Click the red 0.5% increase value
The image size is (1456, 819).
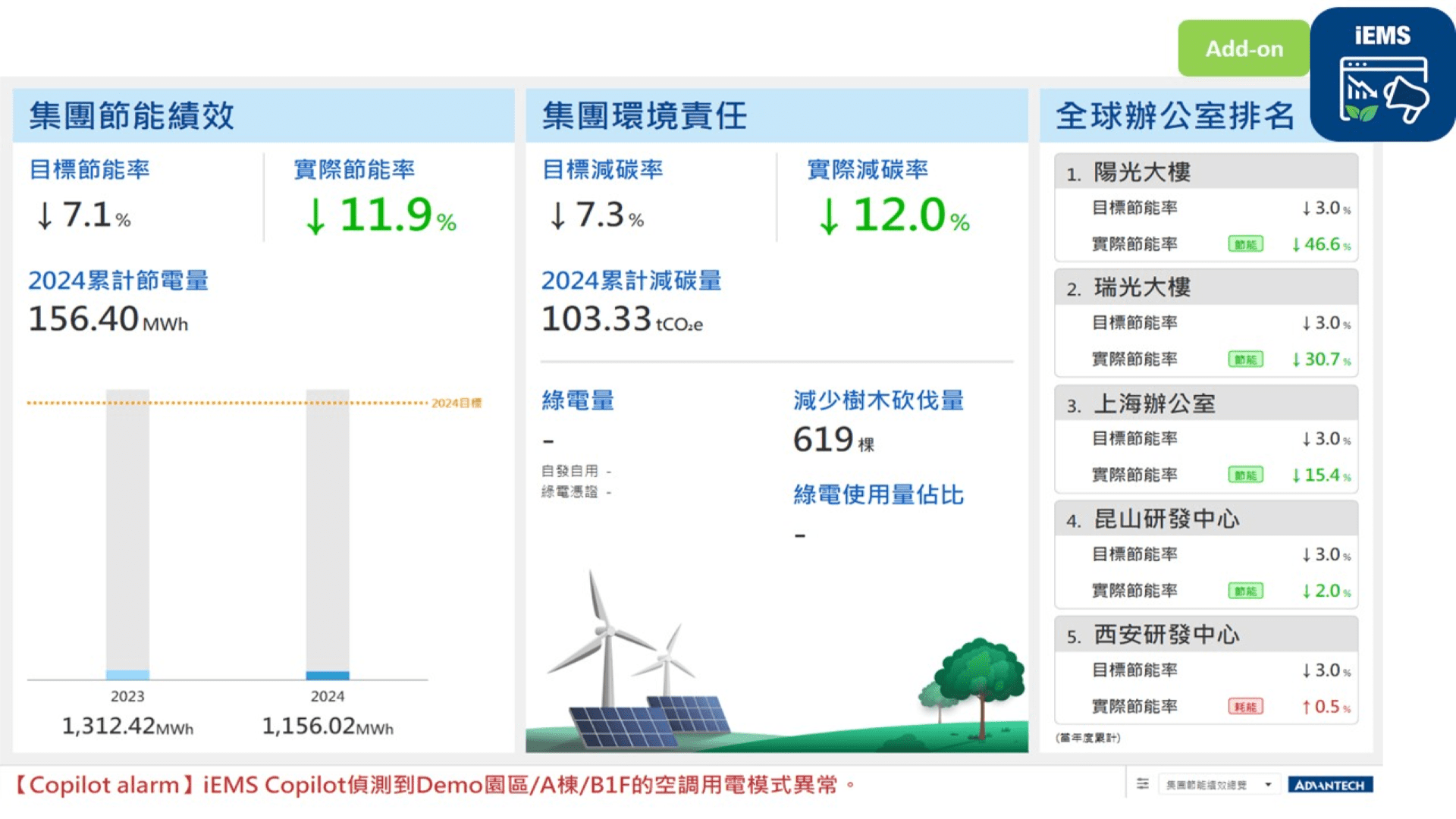point(1326,707)
